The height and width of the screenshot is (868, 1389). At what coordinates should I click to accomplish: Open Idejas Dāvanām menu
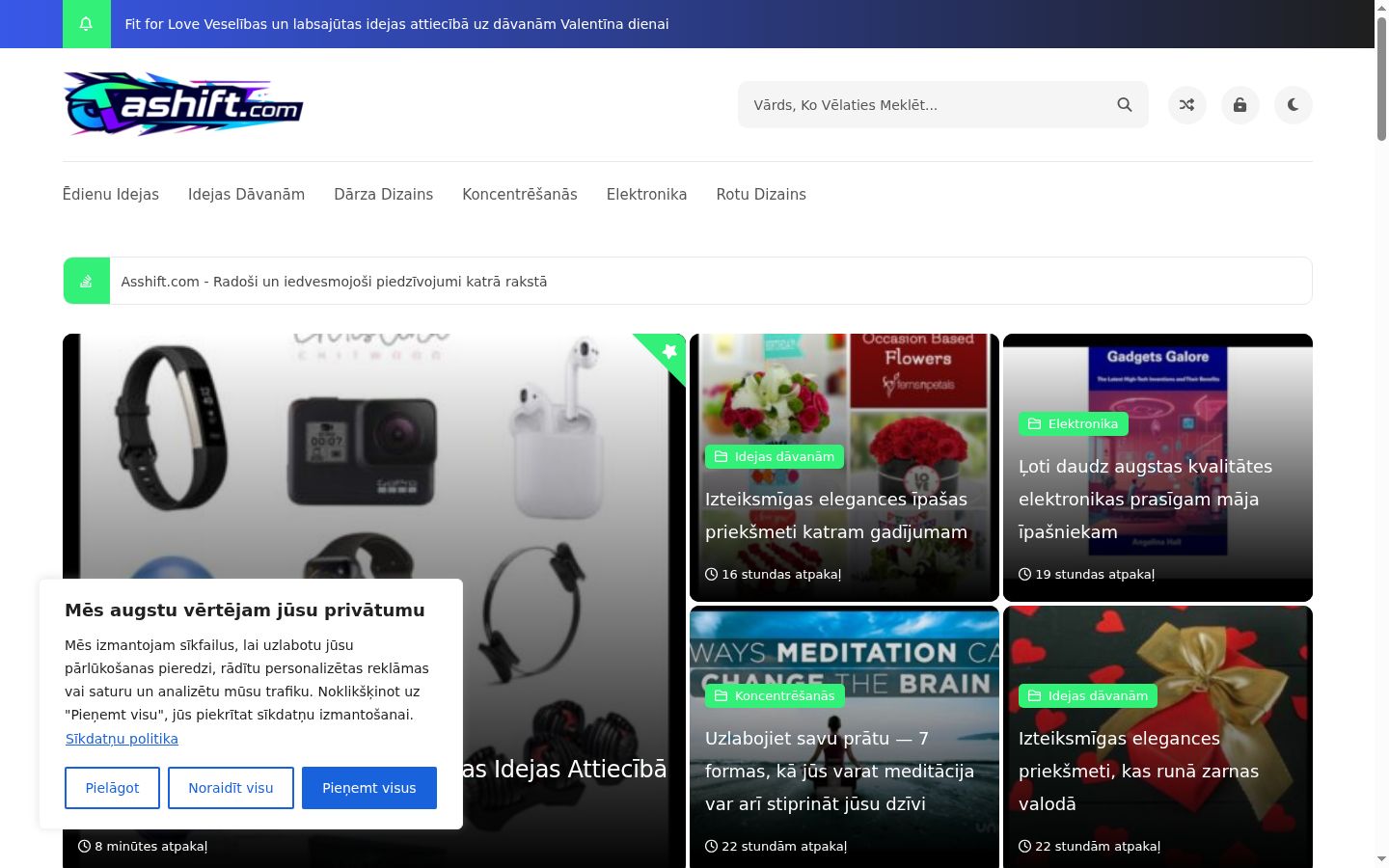click(246, 194)
